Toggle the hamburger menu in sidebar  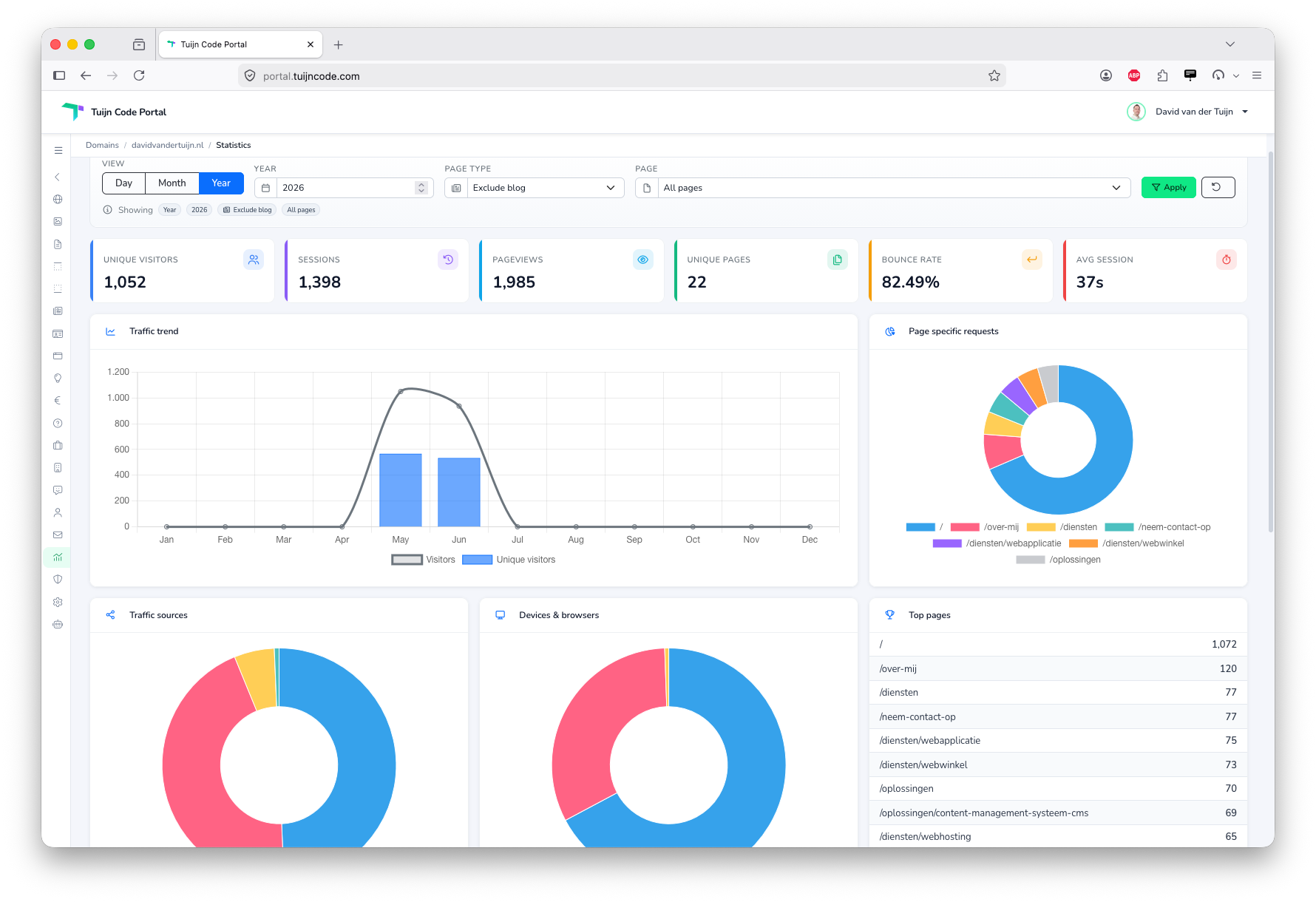coord(58,150)
